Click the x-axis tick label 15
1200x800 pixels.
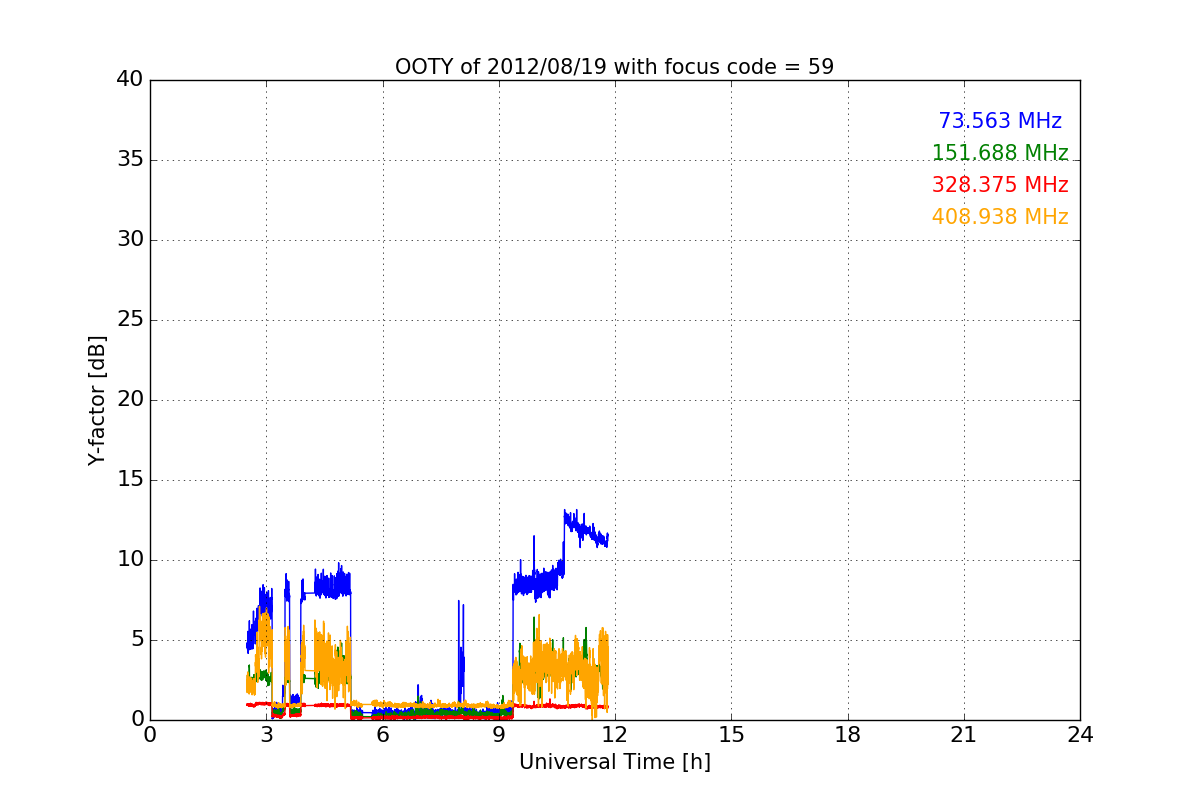coord(731,735)
